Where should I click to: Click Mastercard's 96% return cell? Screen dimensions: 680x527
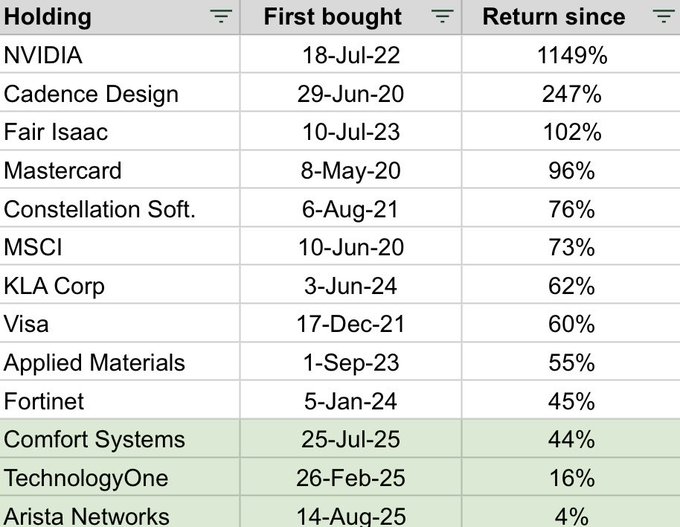pos(571,171)
